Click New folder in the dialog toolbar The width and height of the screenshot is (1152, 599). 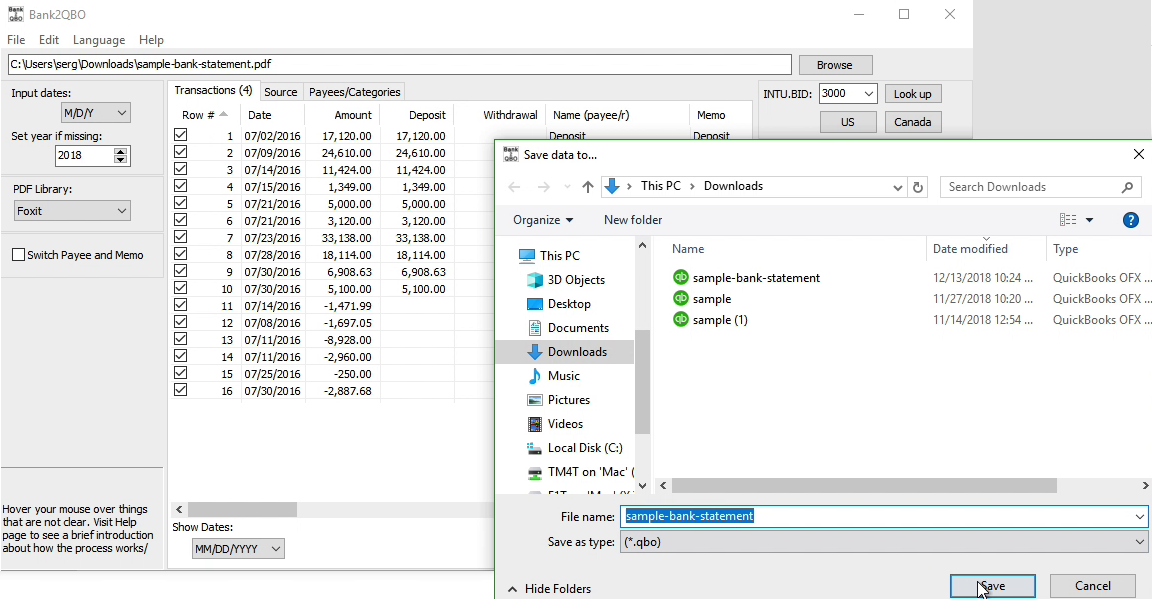point(633,220)
